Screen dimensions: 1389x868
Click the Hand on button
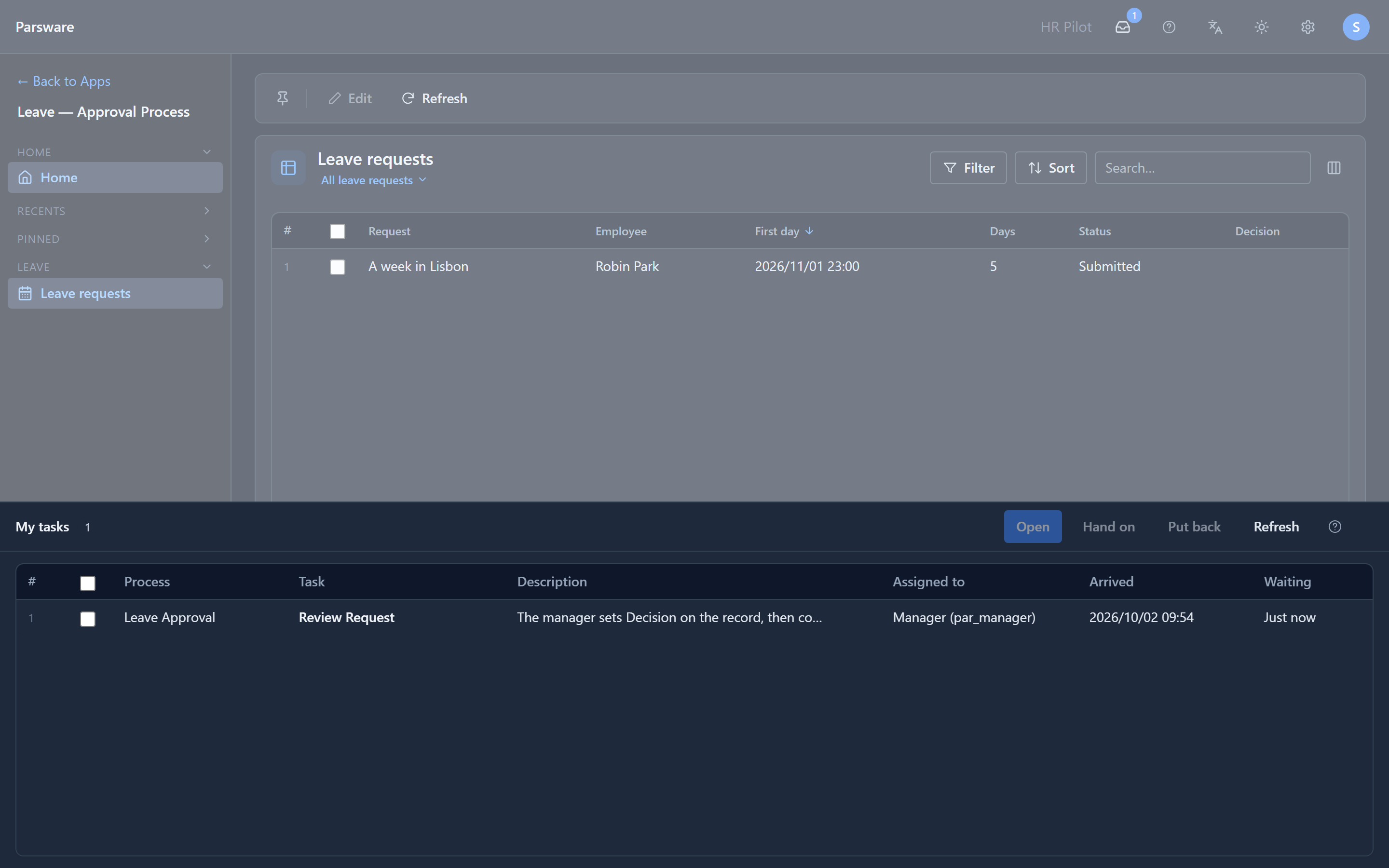(1108, 527)
